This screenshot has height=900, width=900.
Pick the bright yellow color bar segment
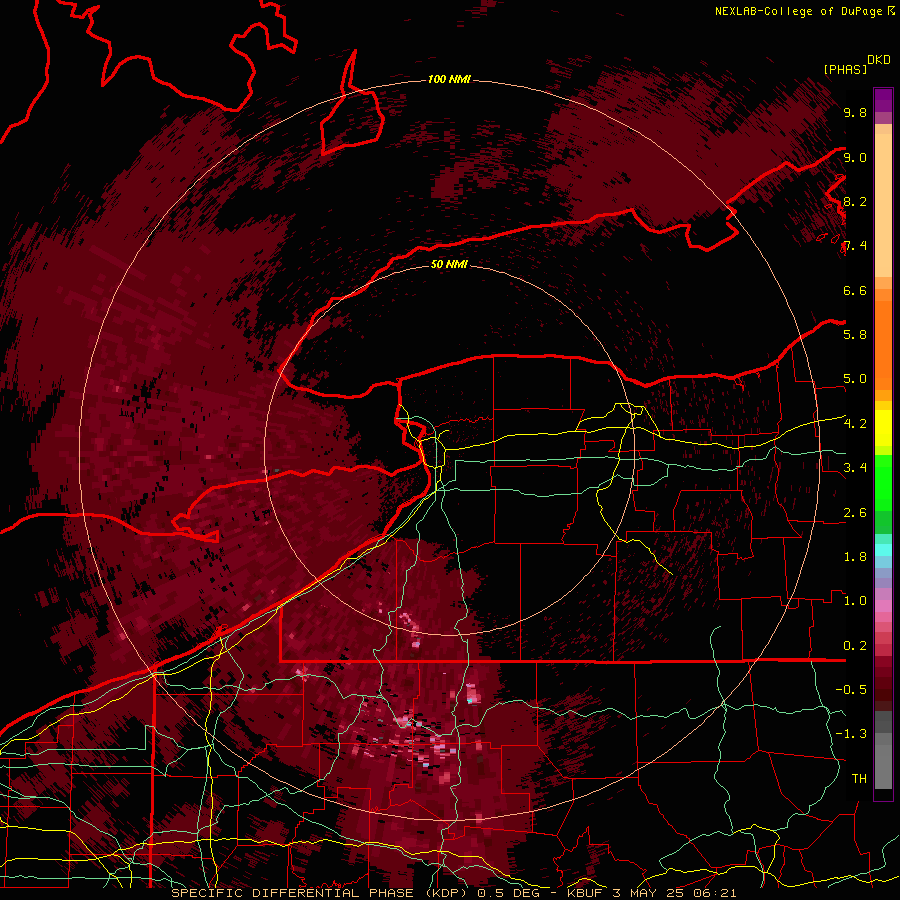click(883, 428)
